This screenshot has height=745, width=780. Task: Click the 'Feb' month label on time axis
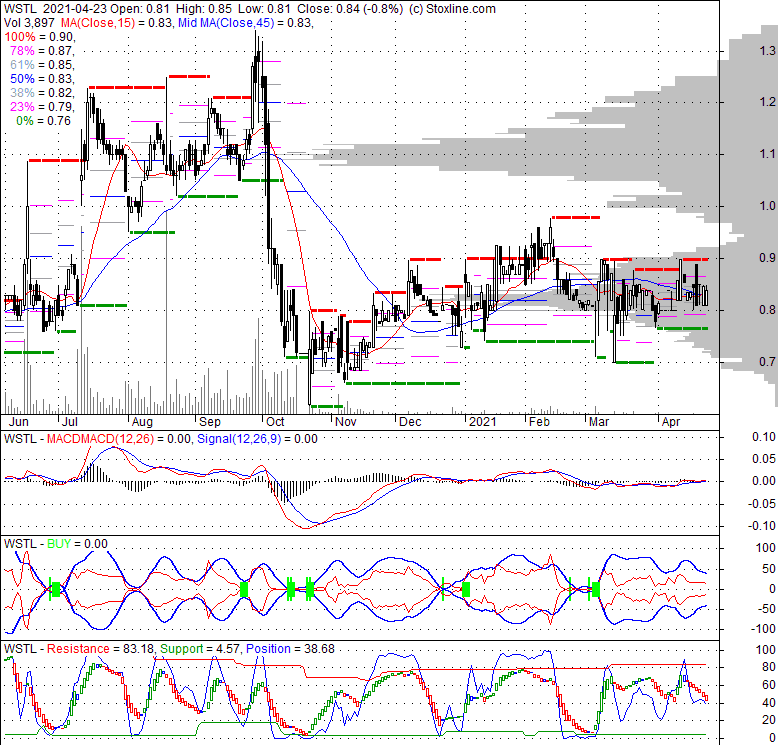point(539,422)
